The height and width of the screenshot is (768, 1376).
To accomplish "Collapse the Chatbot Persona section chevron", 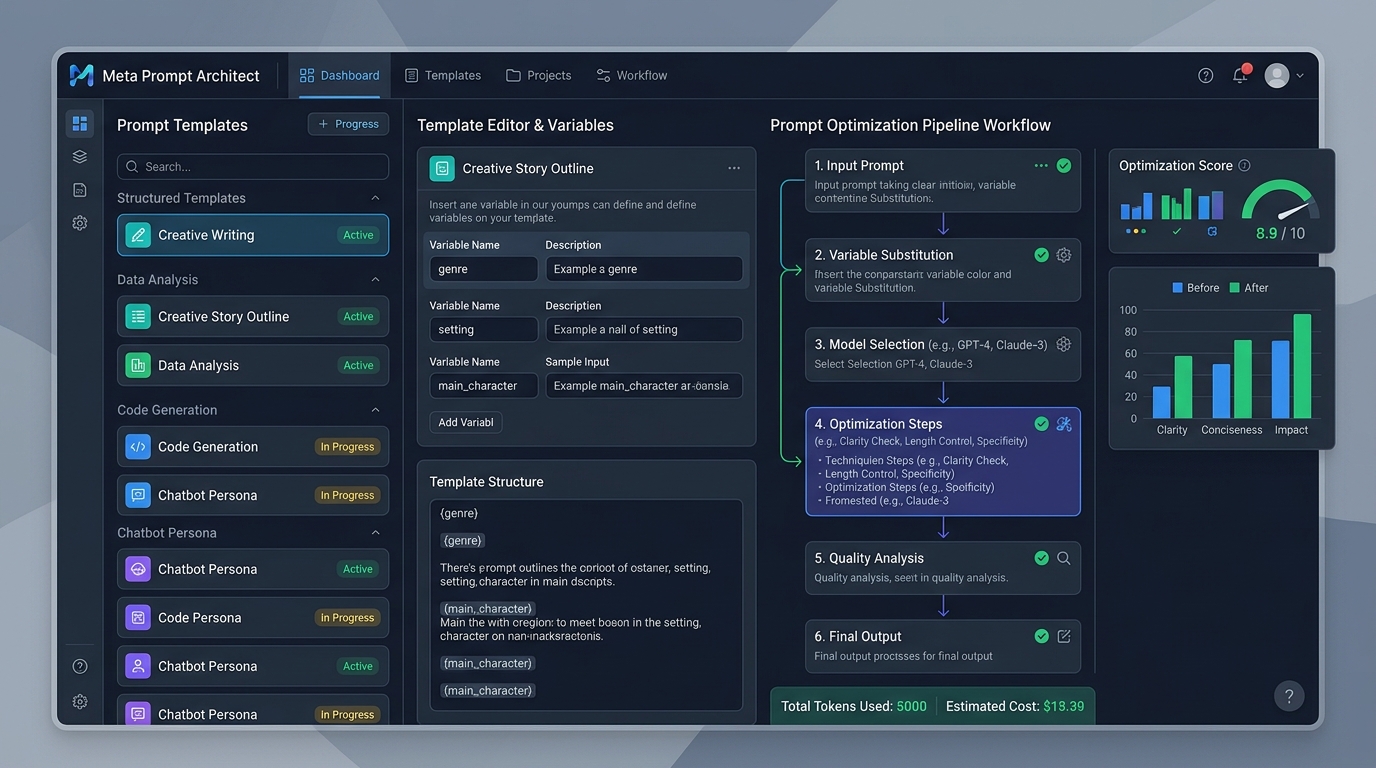I will pyautogui.click(x=376, y=533).
